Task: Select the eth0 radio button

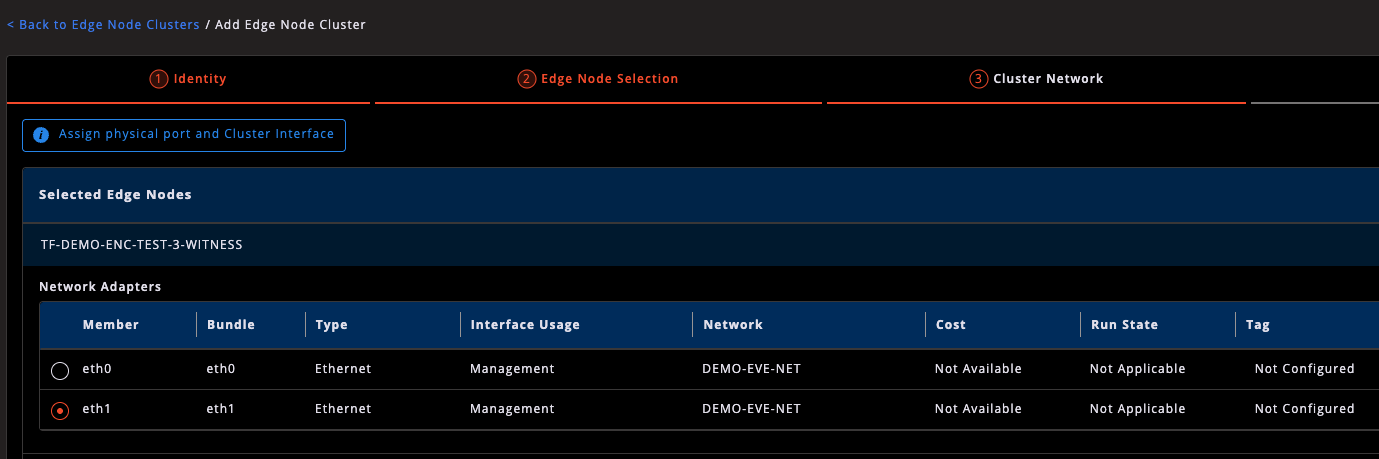Action: pos(60,371)
